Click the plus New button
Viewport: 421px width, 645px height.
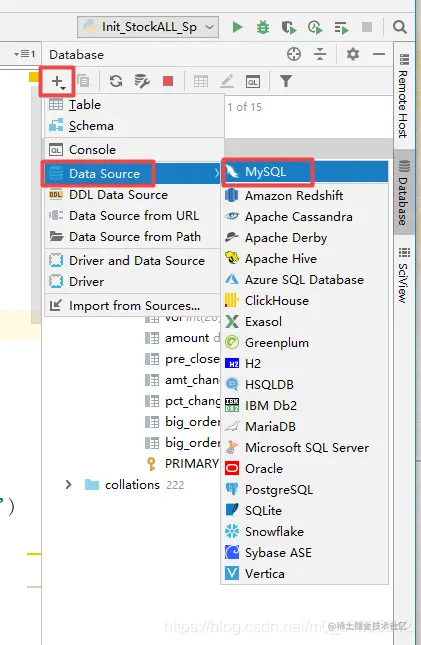(x=58, y=81)
